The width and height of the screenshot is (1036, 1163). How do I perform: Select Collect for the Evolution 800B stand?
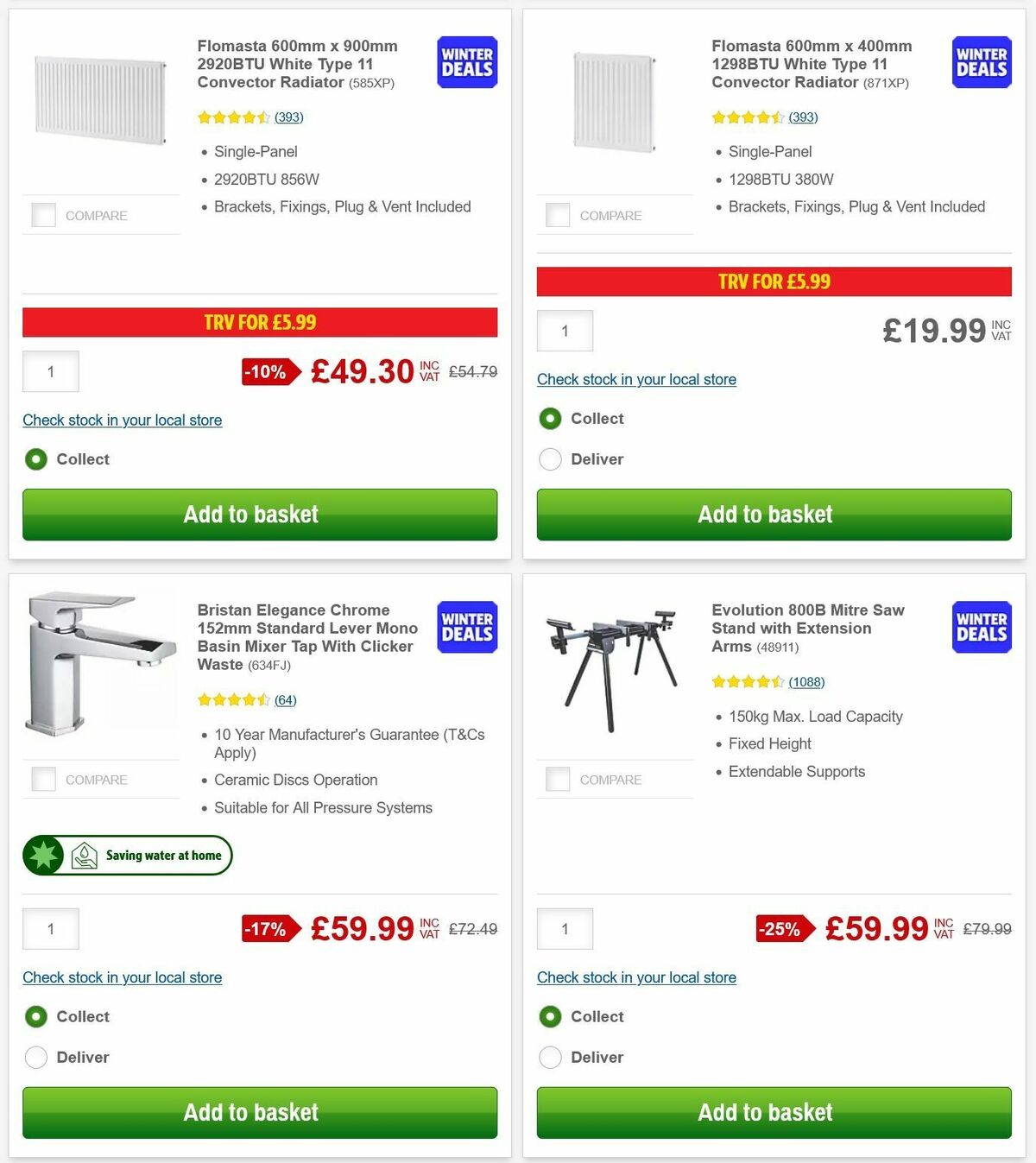(x=551, y=1017)
